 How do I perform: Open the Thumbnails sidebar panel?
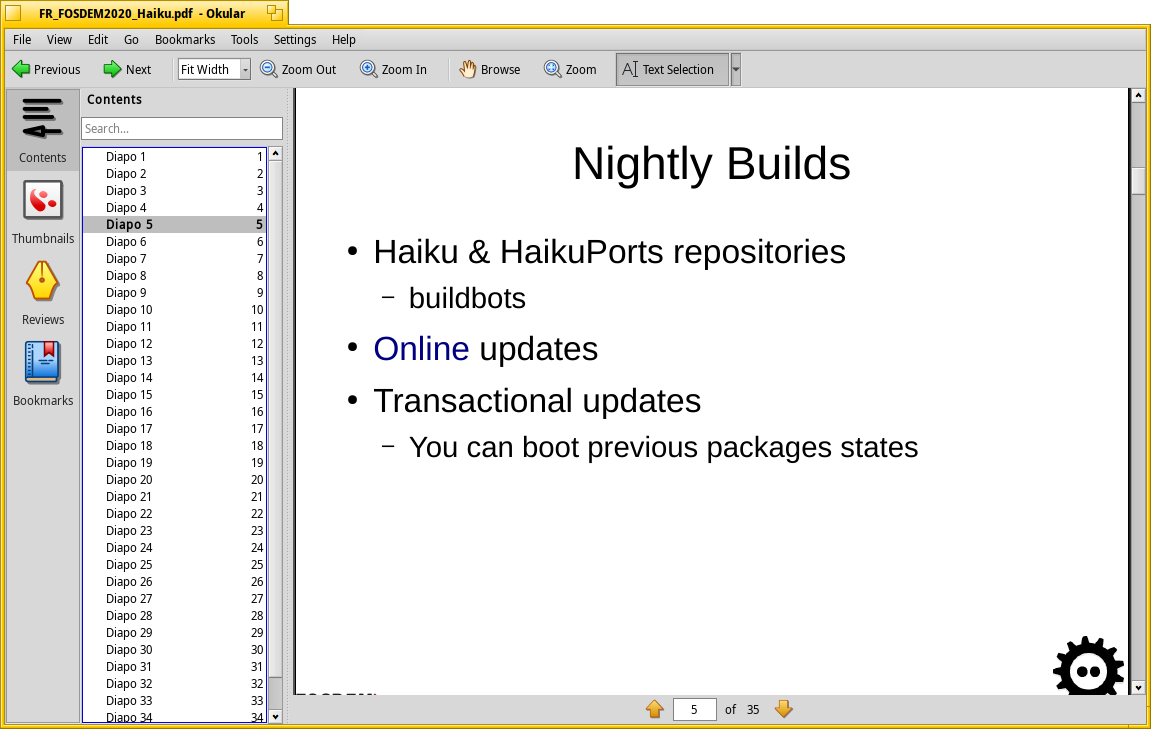click(43, 212)
